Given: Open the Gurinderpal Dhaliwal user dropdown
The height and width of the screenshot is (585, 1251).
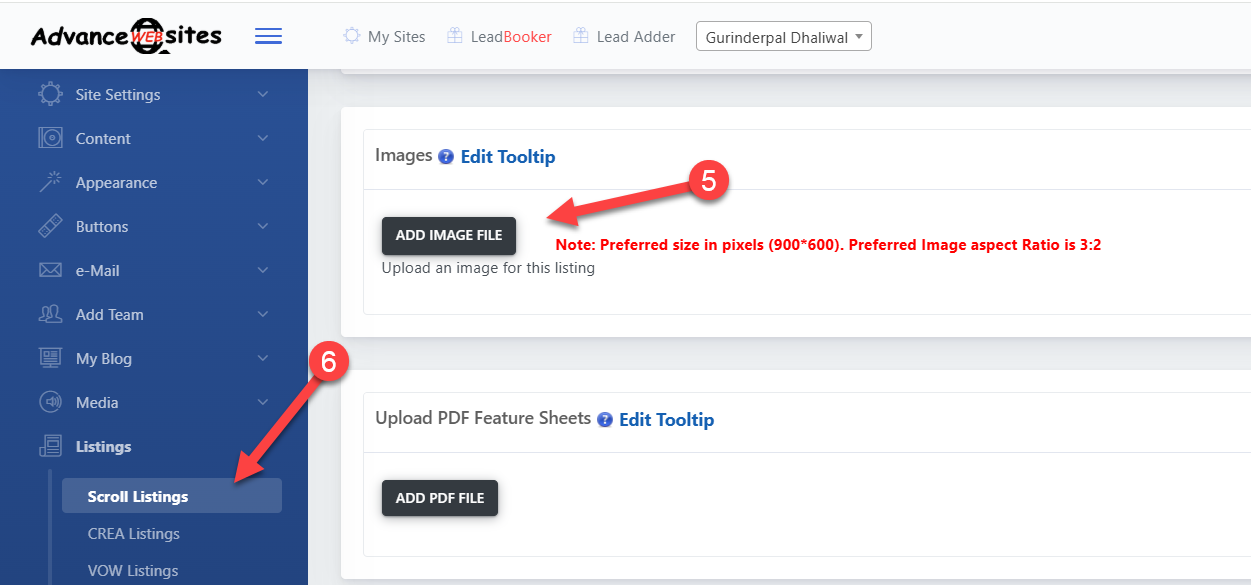Looking at the screenshot, I should [x=783, y=37].
